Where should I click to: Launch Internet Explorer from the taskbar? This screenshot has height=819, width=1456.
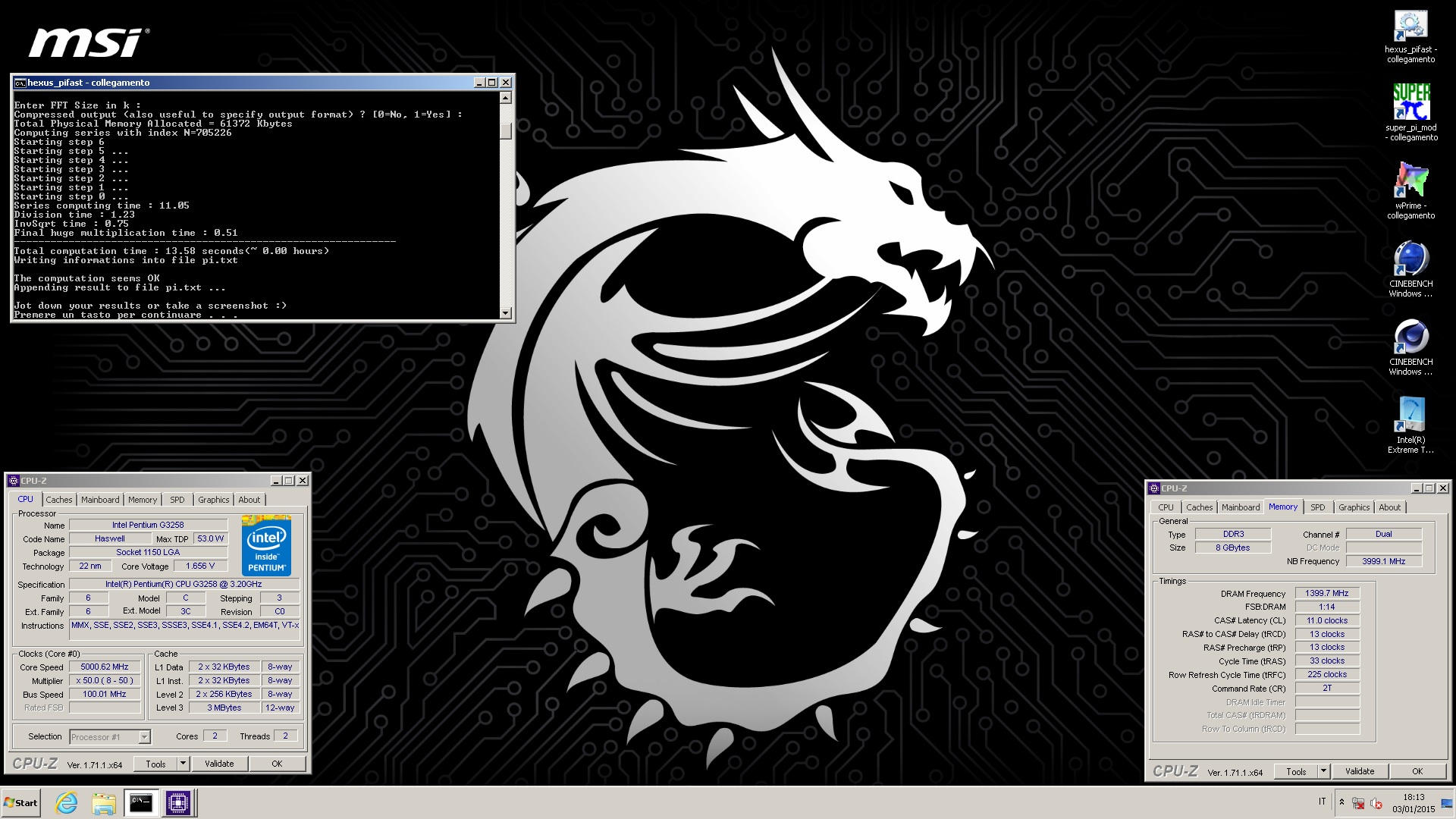pos(67,802)
